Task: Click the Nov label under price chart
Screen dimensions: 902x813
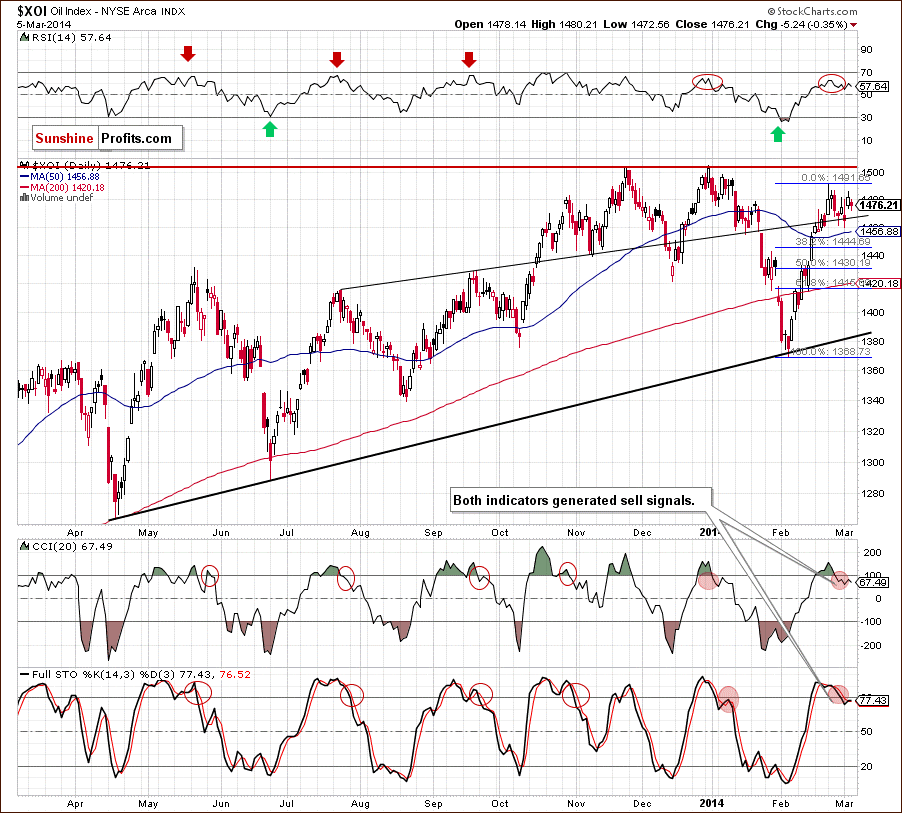Action: (x=576, y=532)
